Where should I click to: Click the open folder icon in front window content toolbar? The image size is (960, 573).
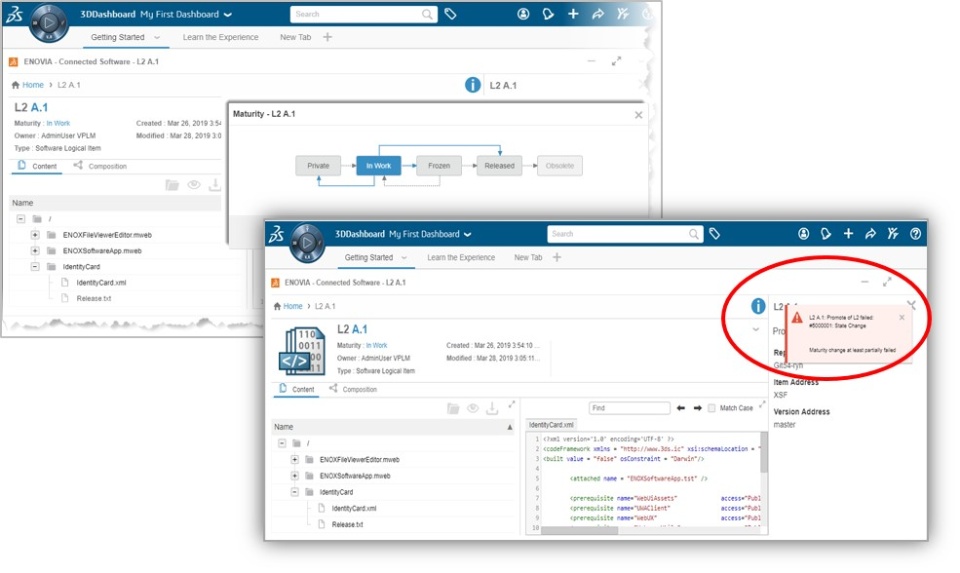point(453,408)
